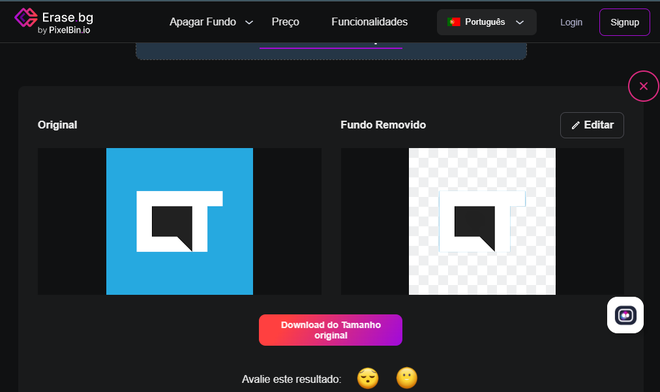Rate result with the neutral face emoji

(x=407, y=378)
